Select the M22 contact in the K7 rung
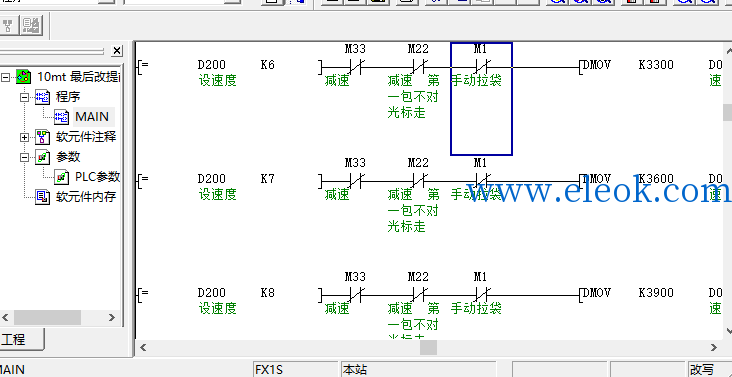The image size is (732, 377). point(418,181)
